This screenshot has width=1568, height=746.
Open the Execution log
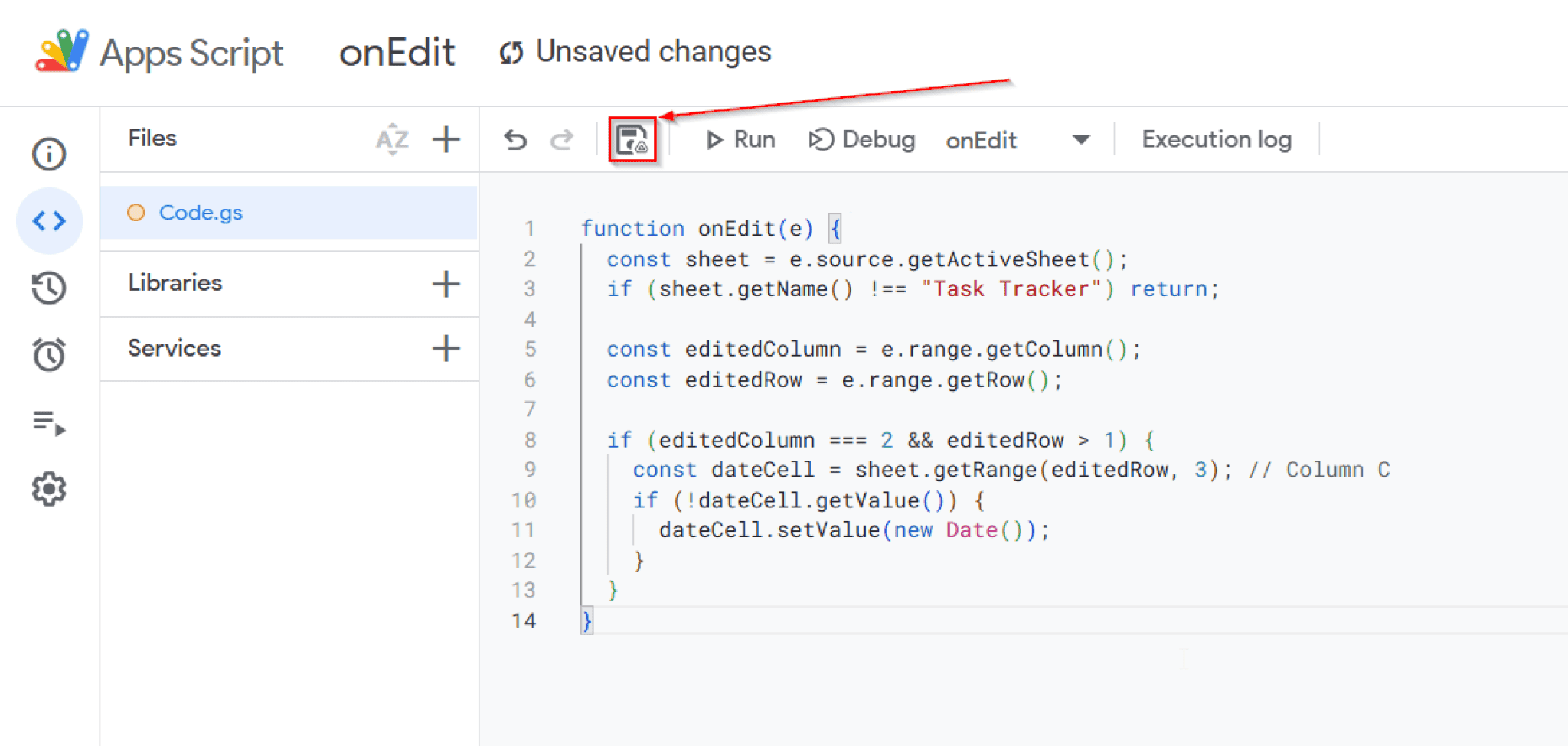coord(1217,140)
